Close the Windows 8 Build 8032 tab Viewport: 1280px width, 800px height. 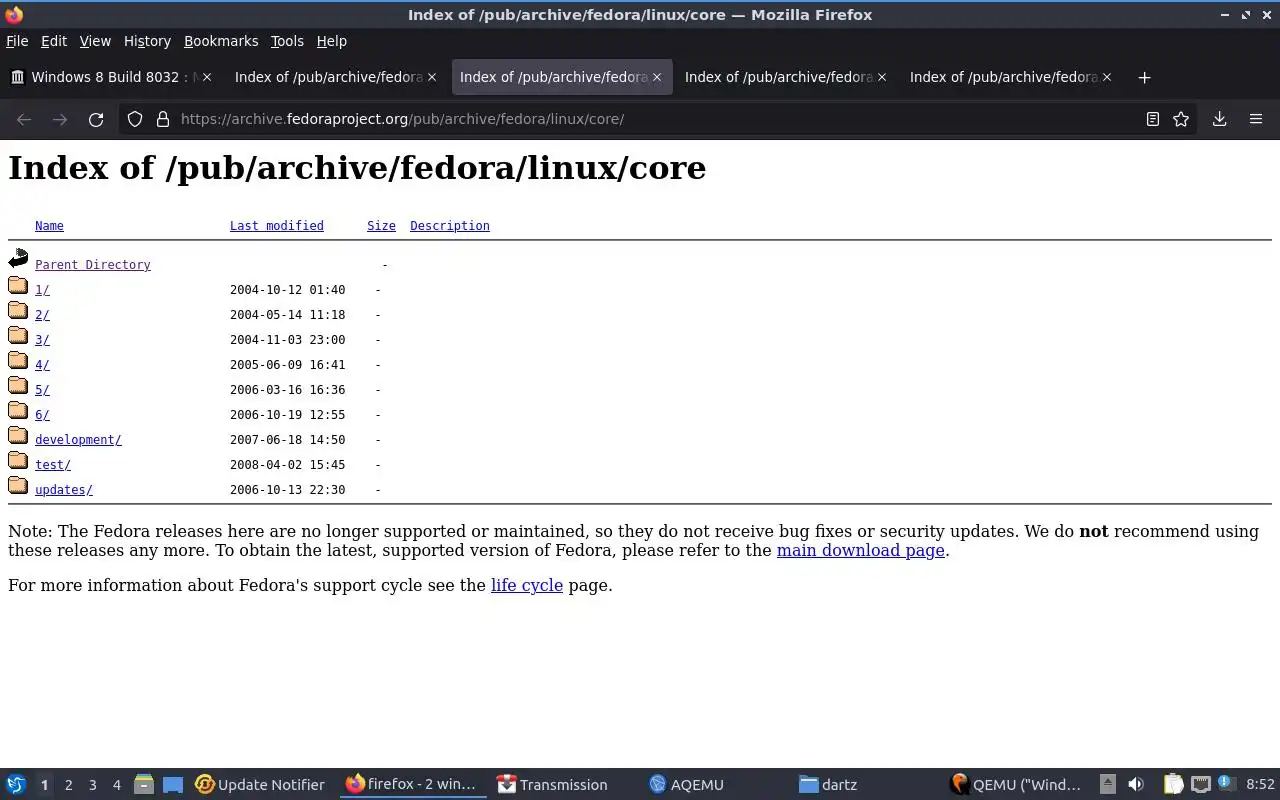(x=206, y=77)
